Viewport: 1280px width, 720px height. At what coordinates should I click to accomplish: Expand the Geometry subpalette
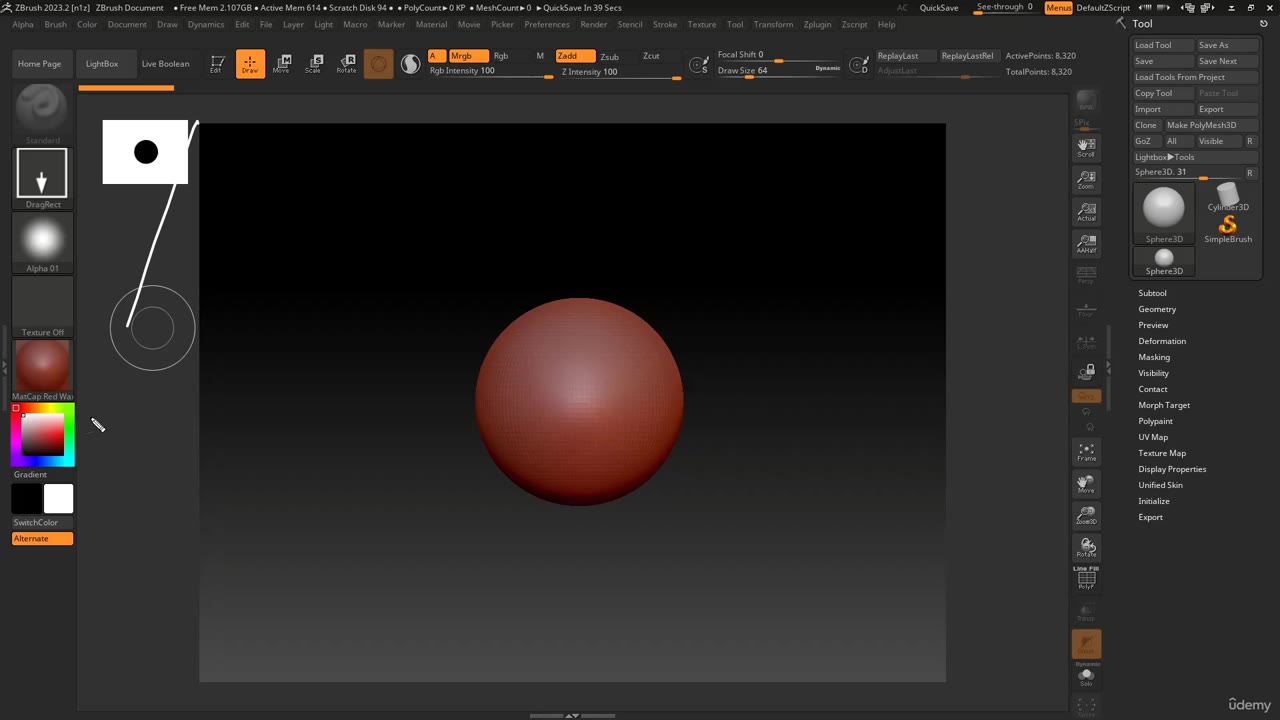(x=1157, y=309)
